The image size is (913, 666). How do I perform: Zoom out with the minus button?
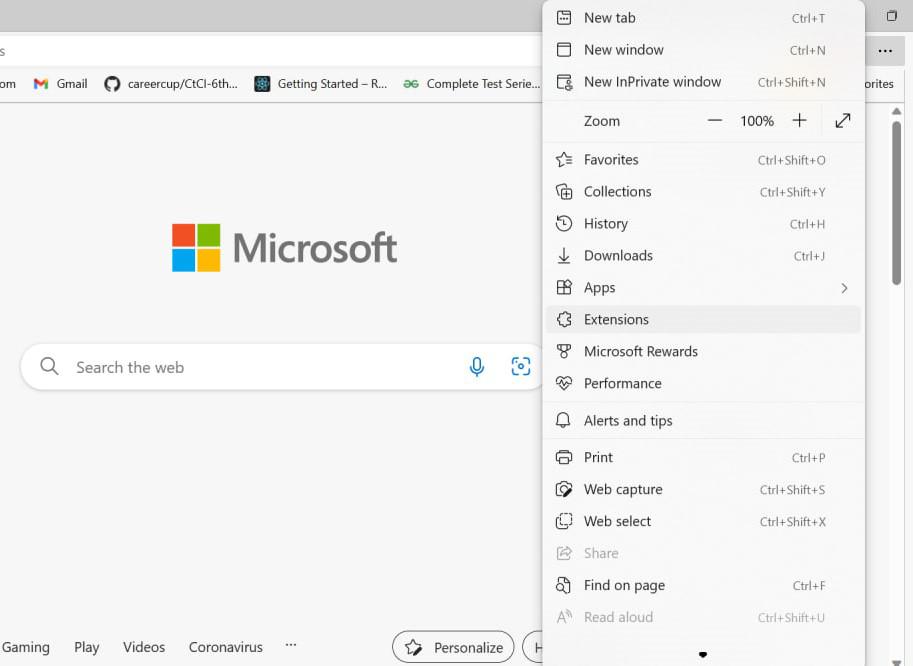(714, 121)
